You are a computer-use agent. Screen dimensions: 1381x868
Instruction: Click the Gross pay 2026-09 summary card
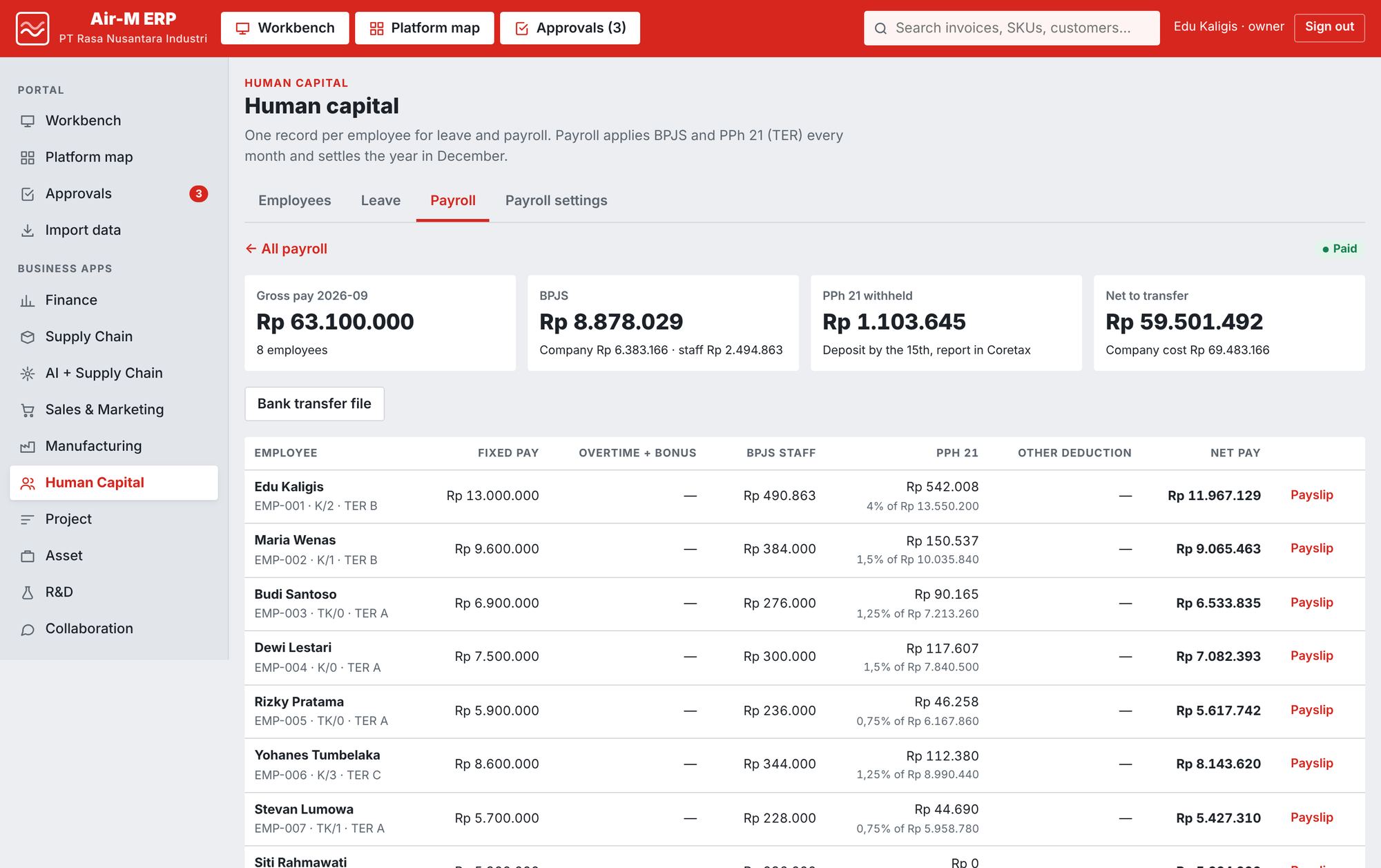tap(380, 323)
